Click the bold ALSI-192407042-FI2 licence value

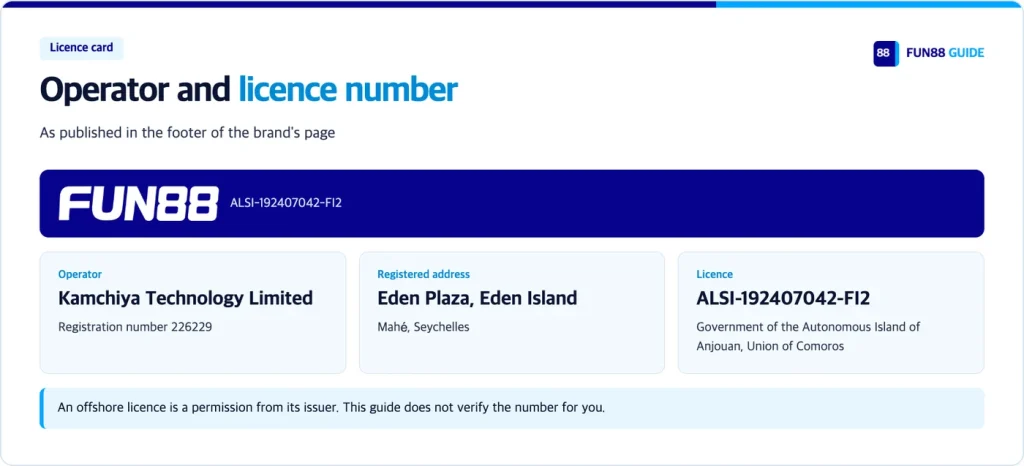pyautogui.click(x=783, y=298)
